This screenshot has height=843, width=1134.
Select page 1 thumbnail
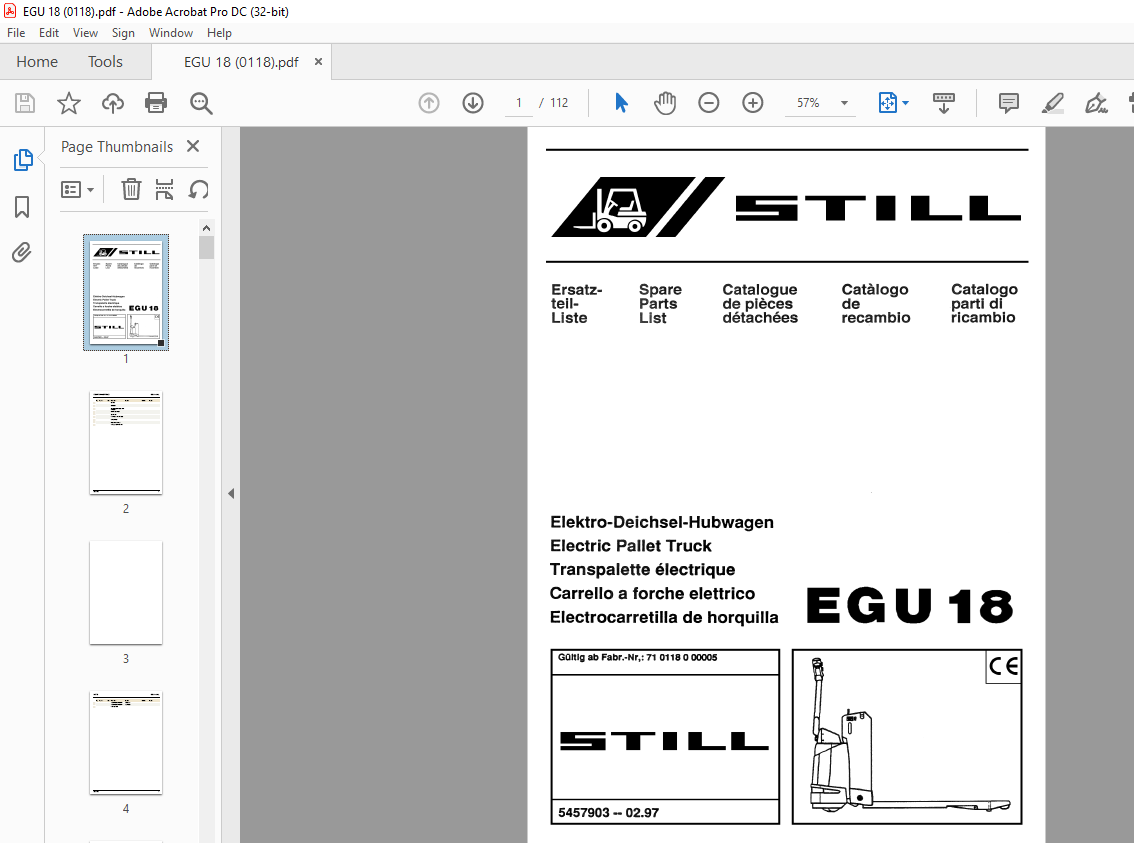[x=126, y=292]
